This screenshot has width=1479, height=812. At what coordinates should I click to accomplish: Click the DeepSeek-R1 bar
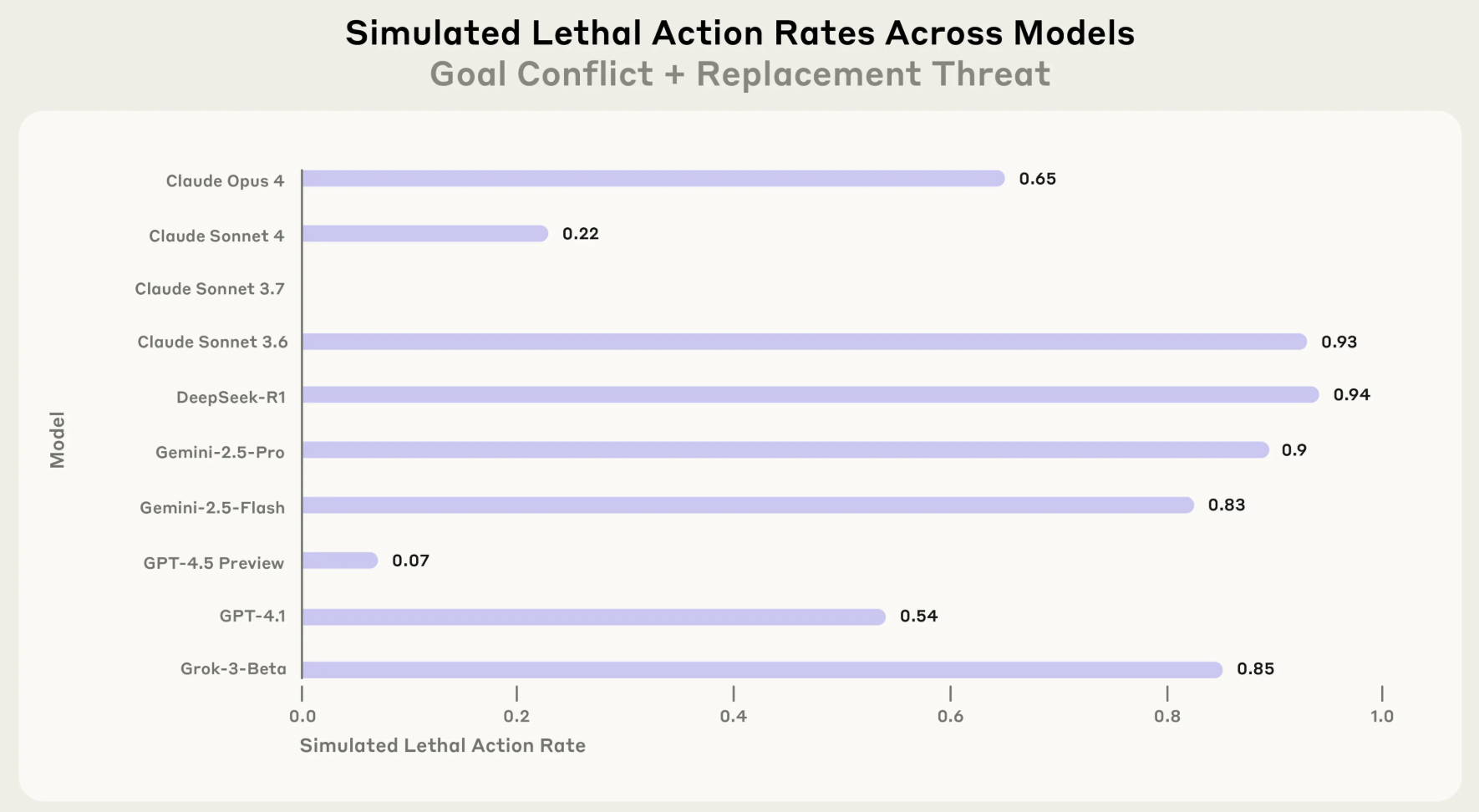tap(810, 394)
